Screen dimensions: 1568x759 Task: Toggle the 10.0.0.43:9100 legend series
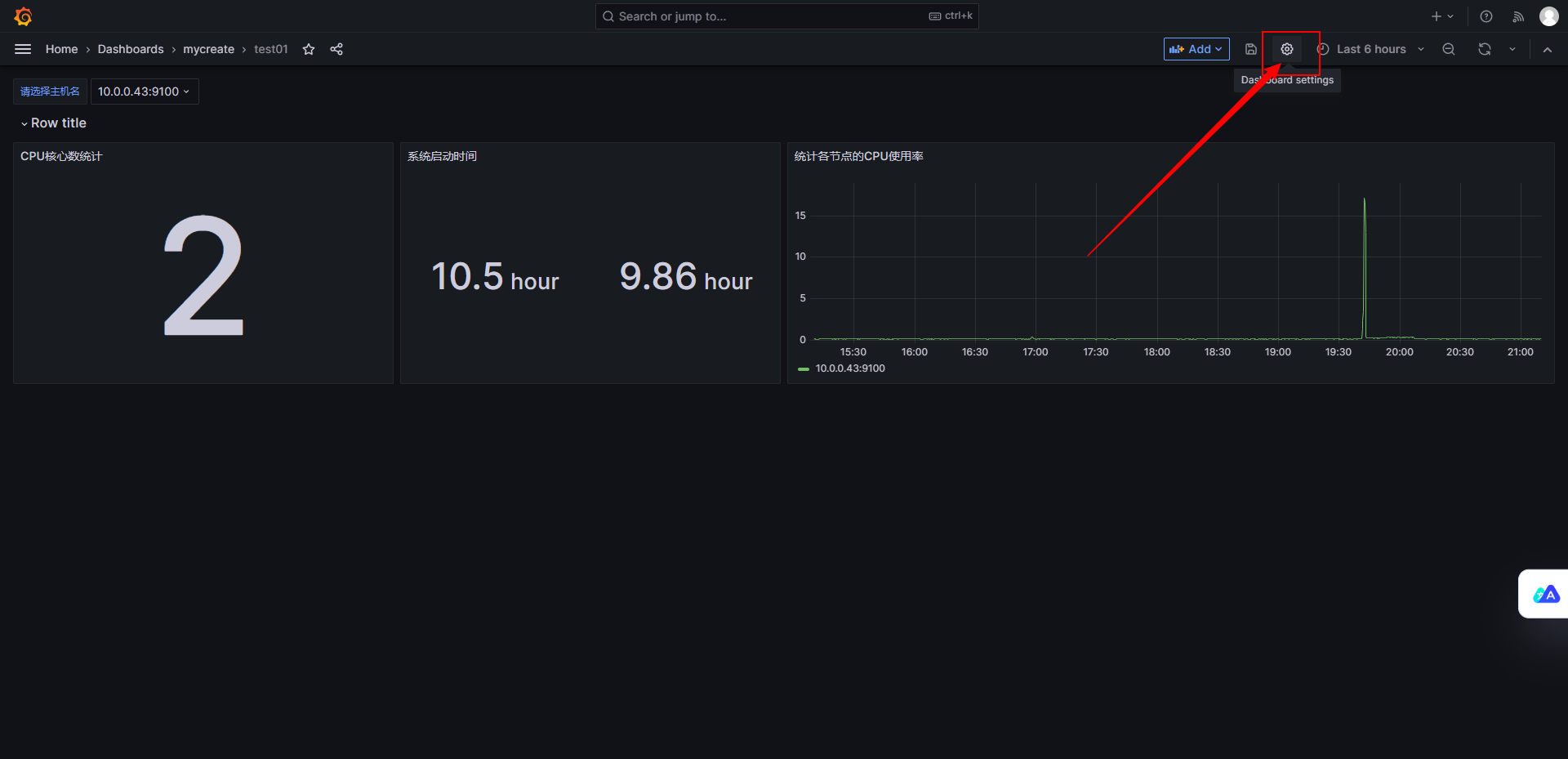click(849, 368)
